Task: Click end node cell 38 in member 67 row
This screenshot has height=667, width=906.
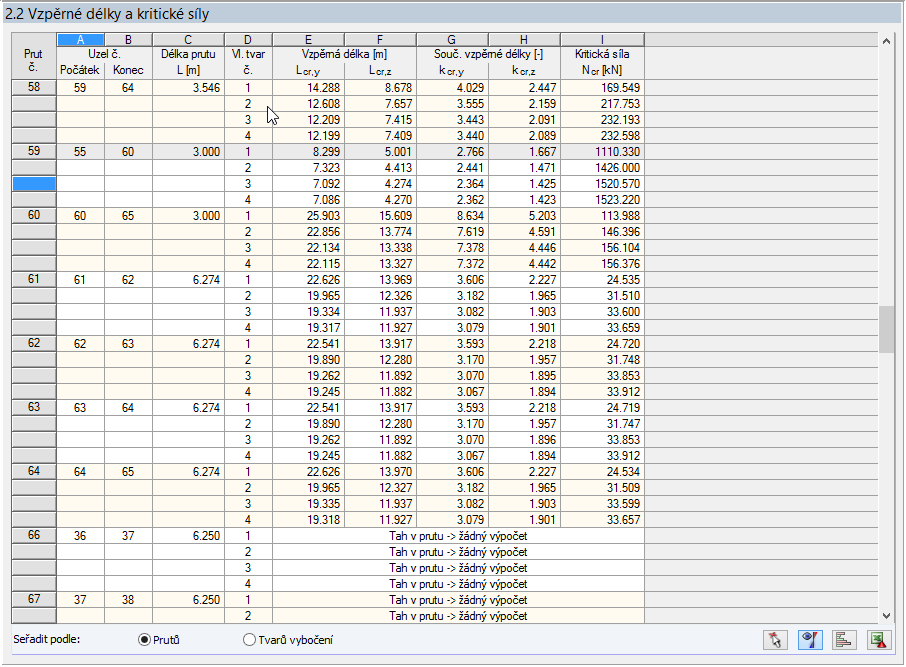Action: [128, 600]
